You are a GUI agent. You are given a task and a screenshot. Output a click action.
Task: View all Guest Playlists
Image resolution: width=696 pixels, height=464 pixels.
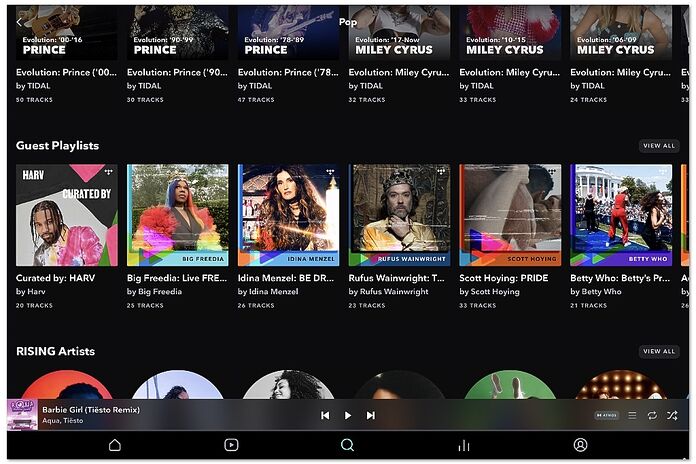(659, 146)
